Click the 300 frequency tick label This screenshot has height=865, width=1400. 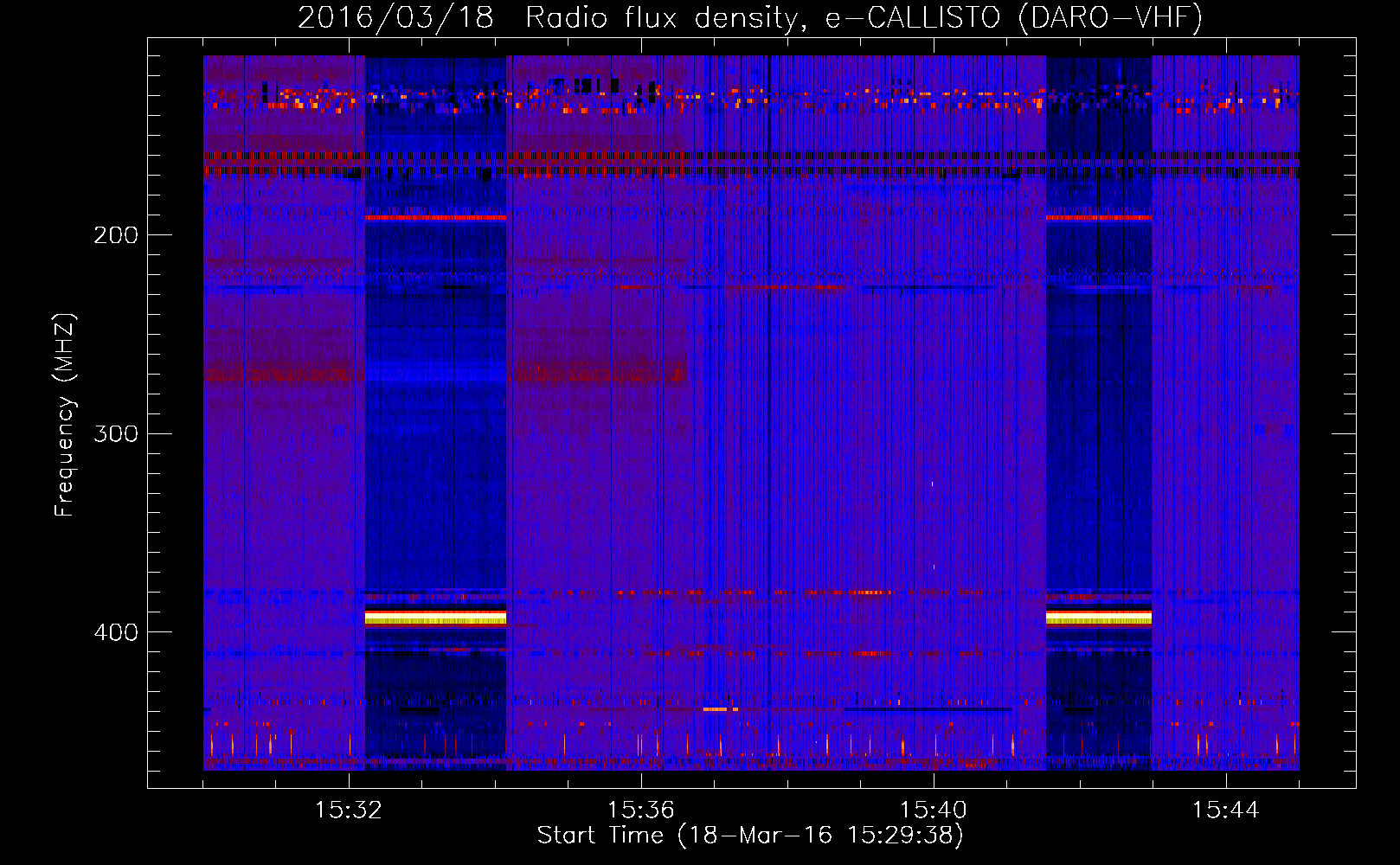point(116,433)
